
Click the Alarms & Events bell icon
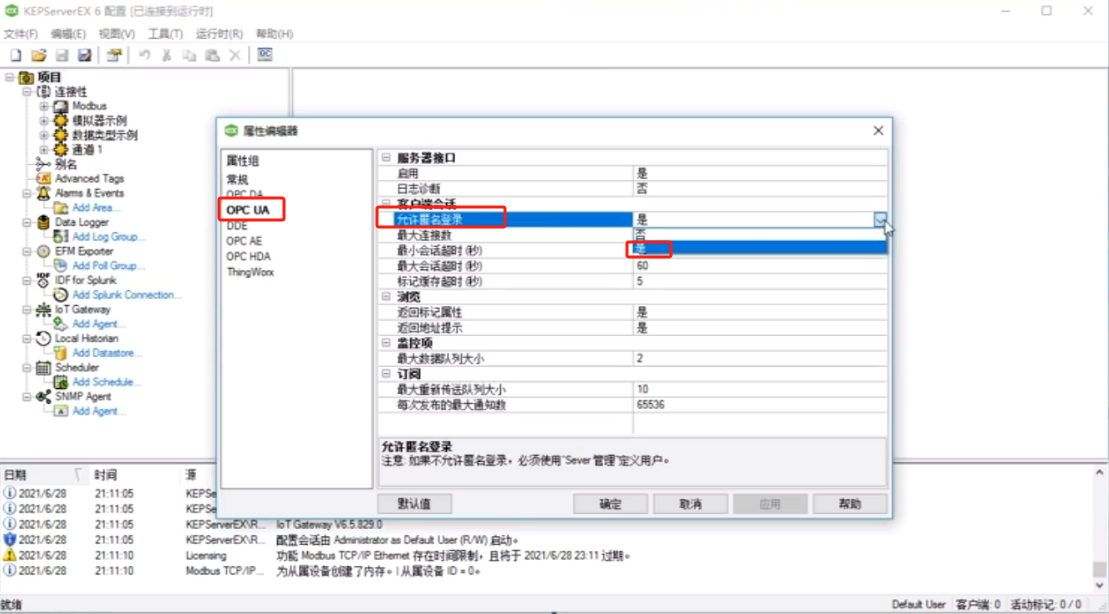click(x=43, y=193)
